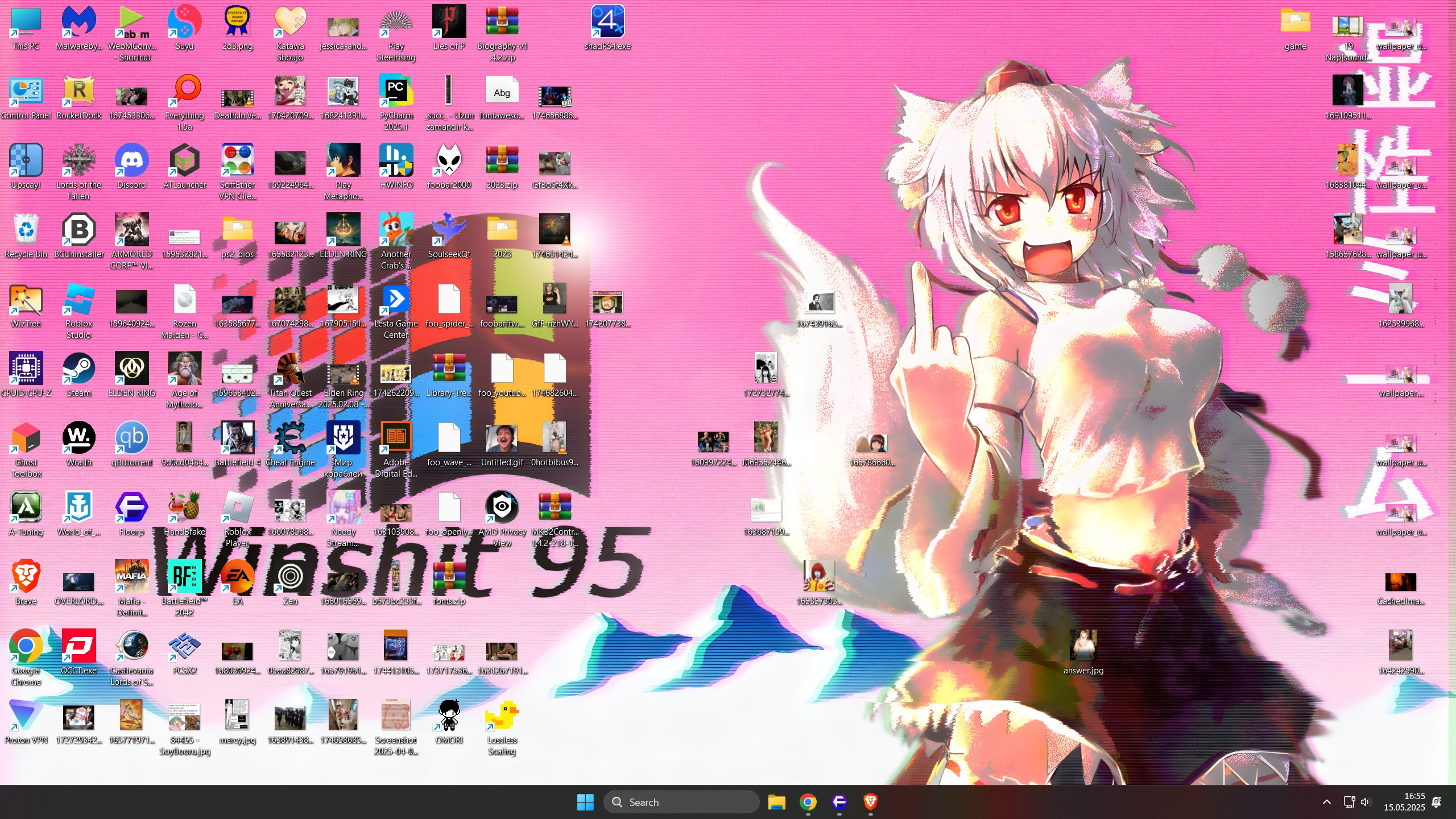Open the Recycle Bin
The height and width of the screenshot is (819, 1456).
(26, 237)
